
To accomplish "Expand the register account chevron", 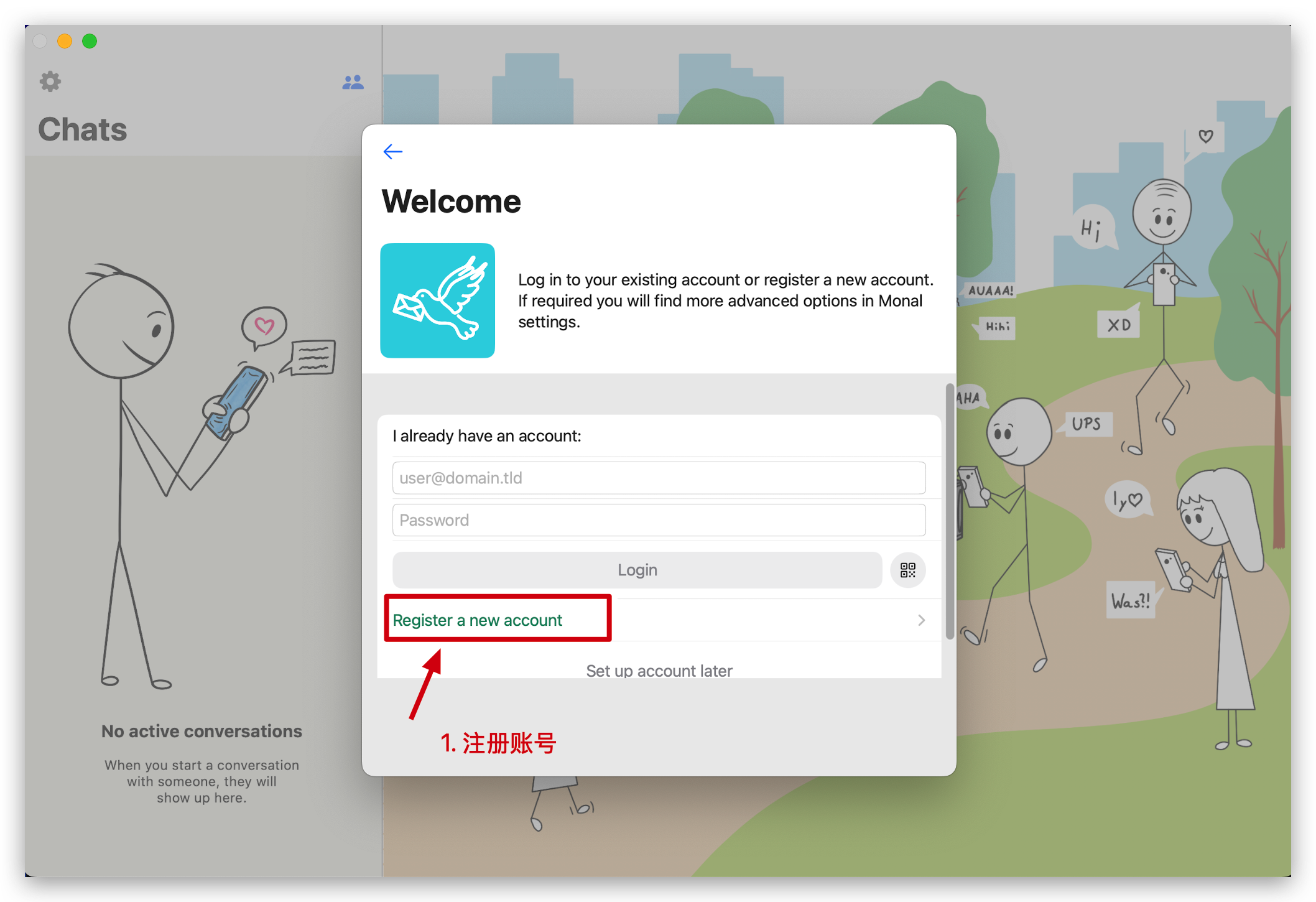I will [x=921, y=620].
